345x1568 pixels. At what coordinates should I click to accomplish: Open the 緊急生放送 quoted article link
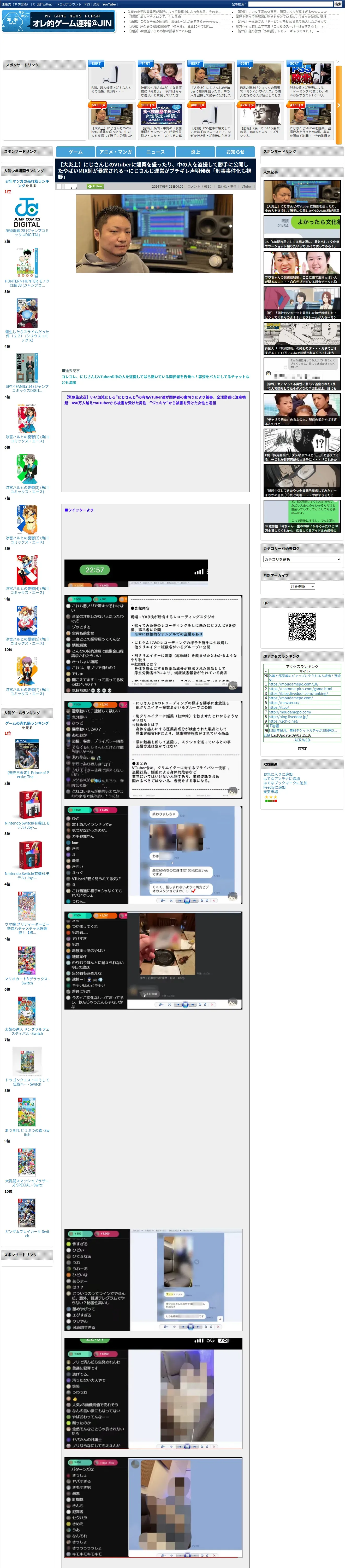156,400
